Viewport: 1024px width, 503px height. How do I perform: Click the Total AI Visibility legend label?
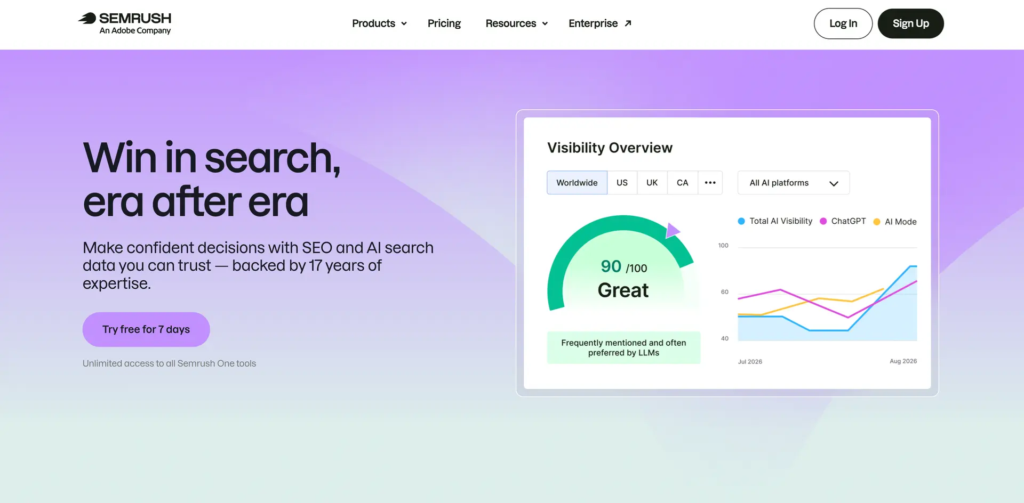click(x=781, y=221)
